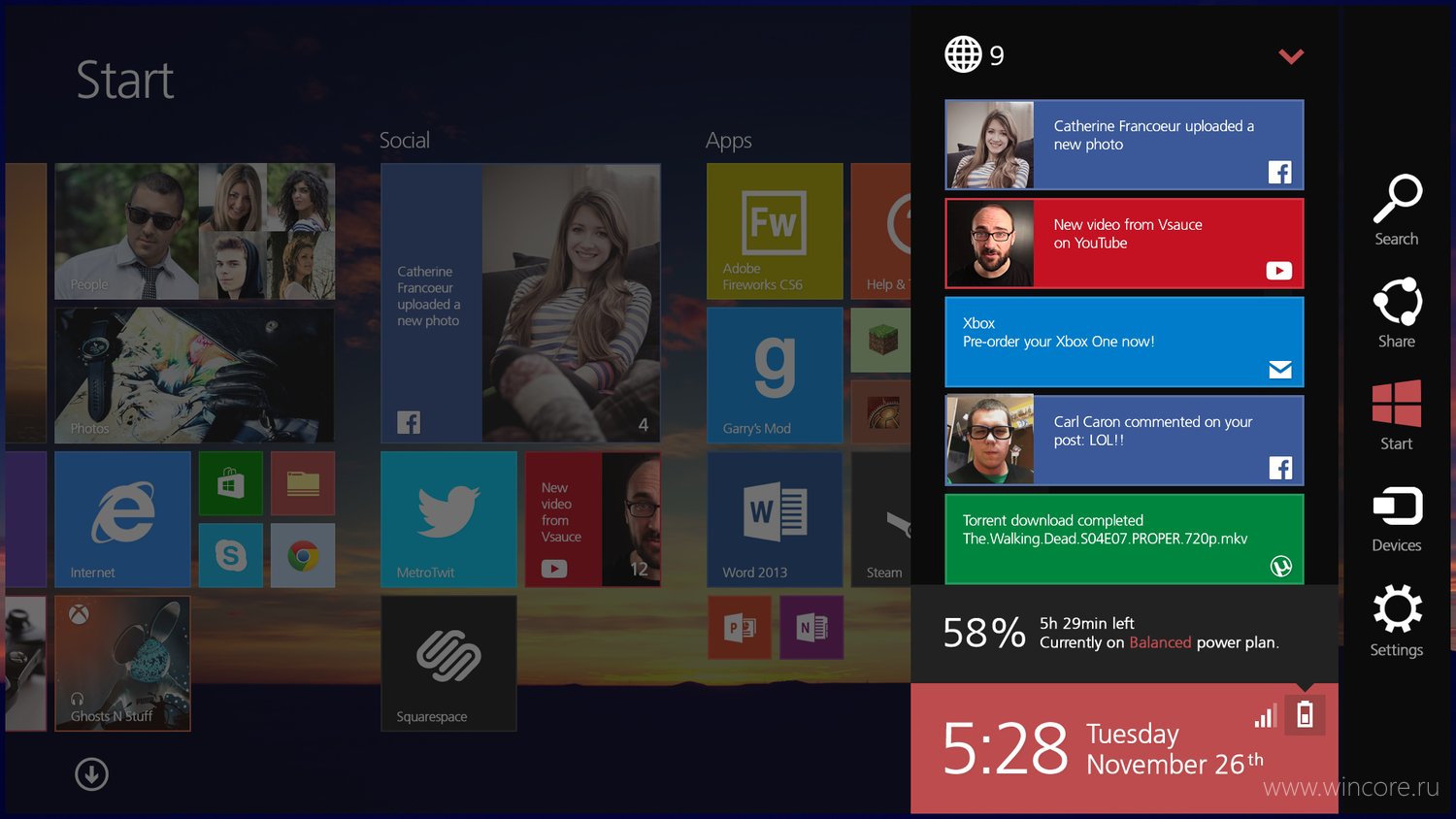Collapse notifications with the red chevron
Screen dimensions: 1456x819
pos(1291,56)
